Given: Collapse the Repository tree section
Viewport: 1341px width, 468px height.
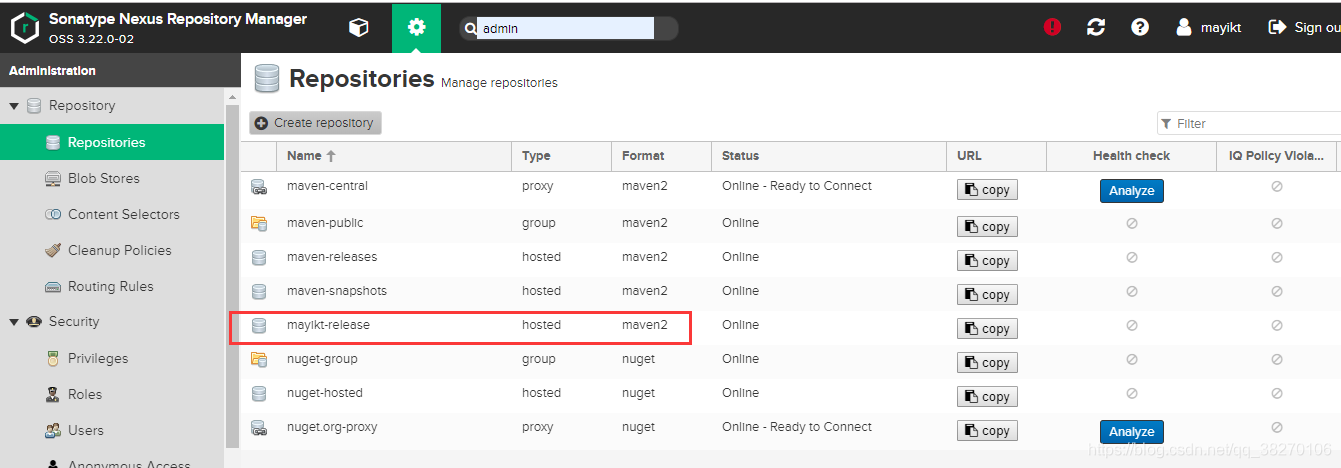Looking at the screenshot, I should coord(14,106).
